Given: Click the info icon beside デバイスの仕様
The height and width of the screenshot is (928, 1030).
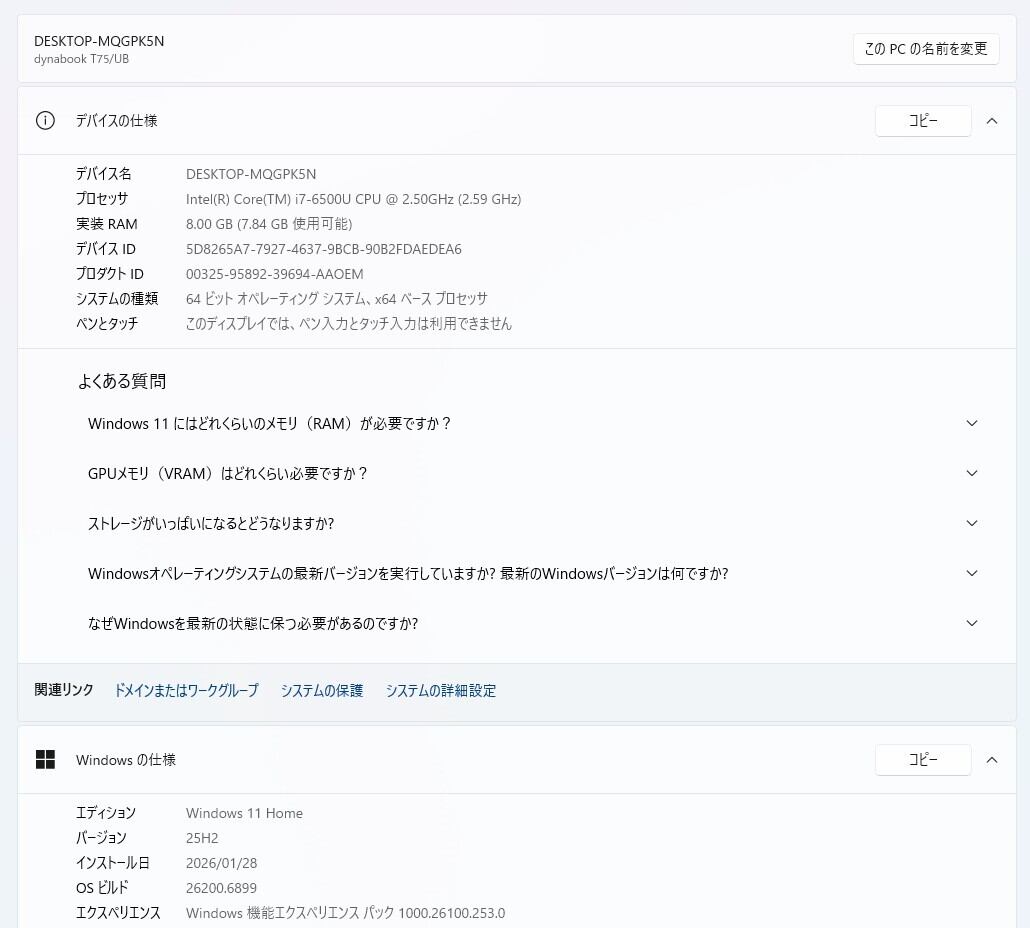Looking at the screenshot, I should click(45, 121).
